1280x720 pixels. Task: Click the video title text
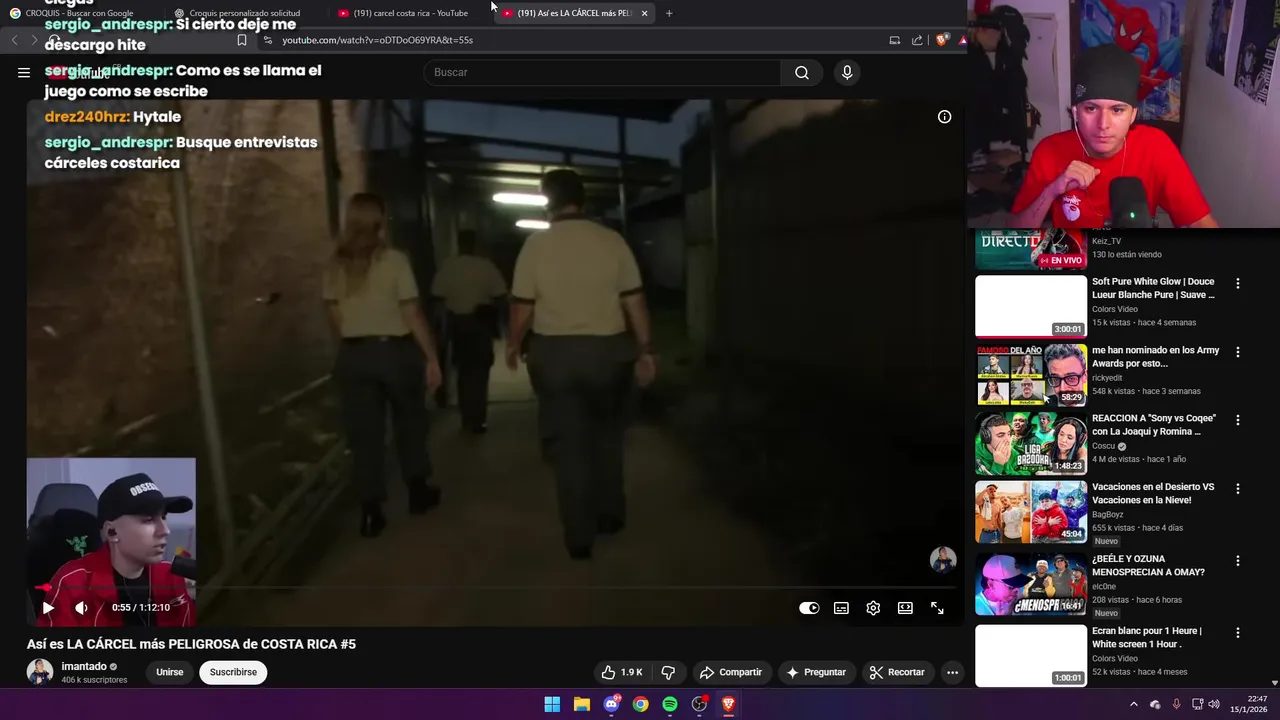pos(191,644)
